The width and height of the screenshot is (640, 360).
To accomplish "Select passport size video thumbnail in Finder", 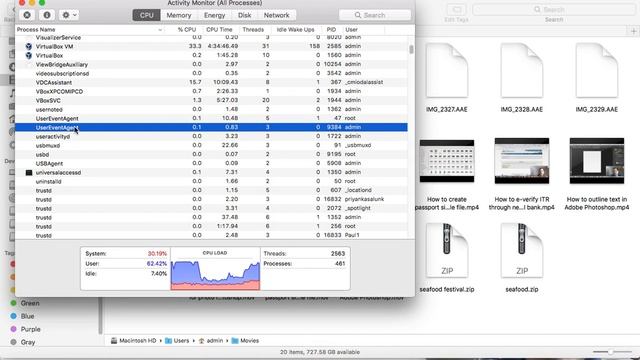I will pyautogui.click(x=447, y=161).
